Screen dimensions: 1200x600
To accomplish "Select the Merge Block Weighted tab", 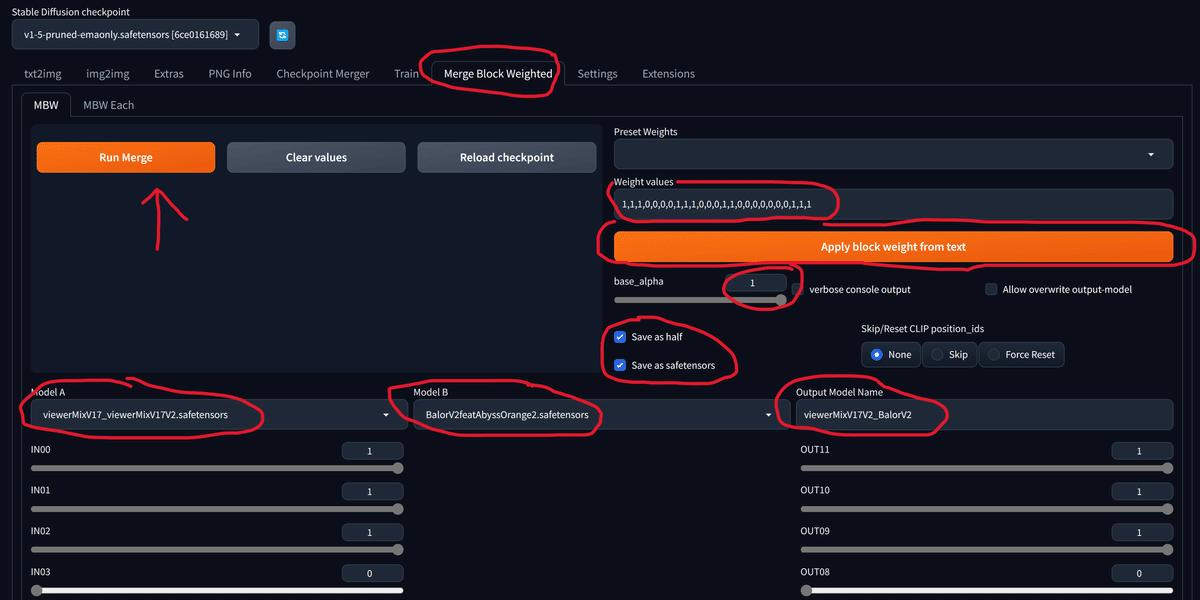I will click(498, 74).
